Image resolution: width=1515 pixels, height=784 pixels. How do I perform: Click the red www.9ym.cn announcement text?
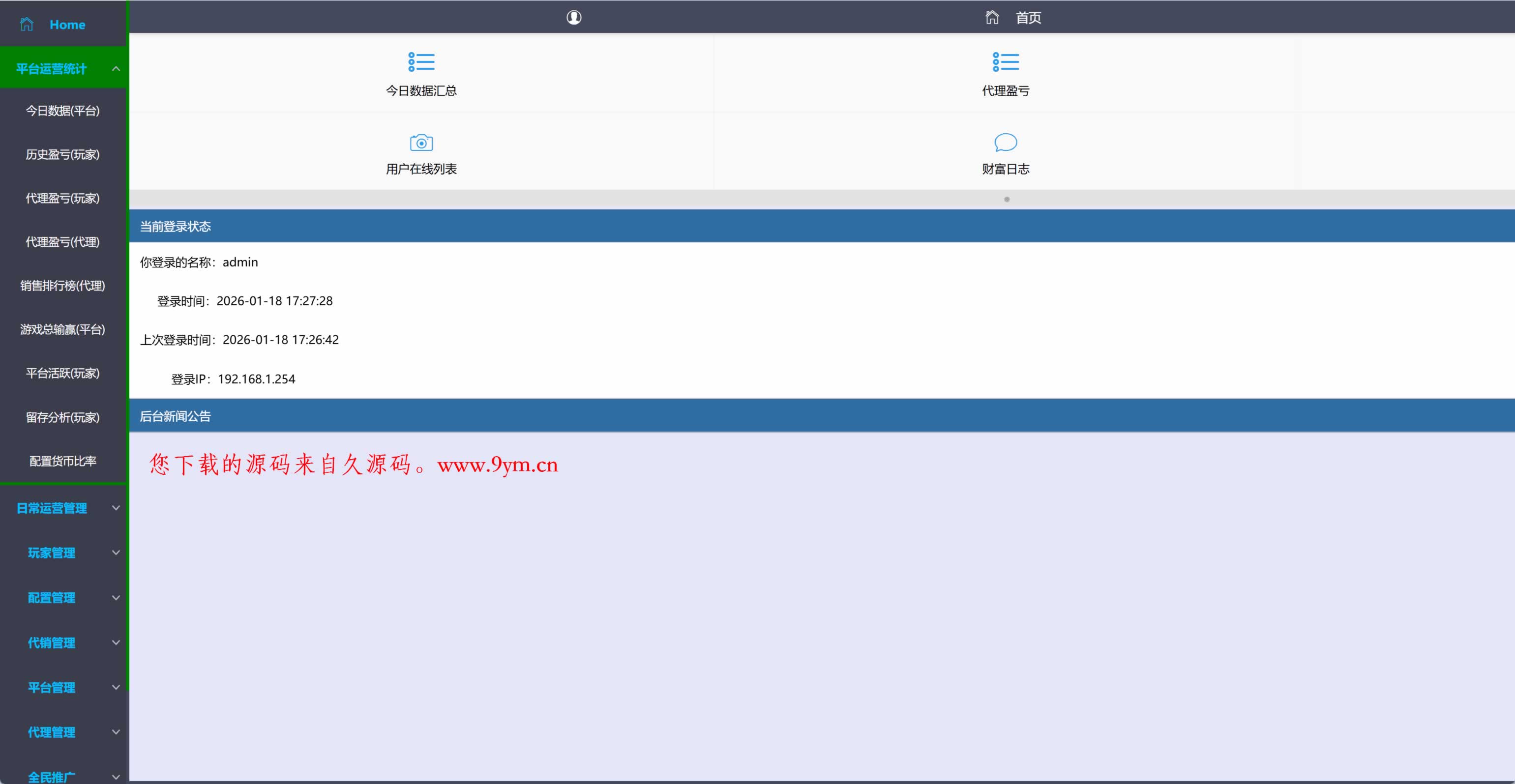pyautogui.click(x=497, y=465)
